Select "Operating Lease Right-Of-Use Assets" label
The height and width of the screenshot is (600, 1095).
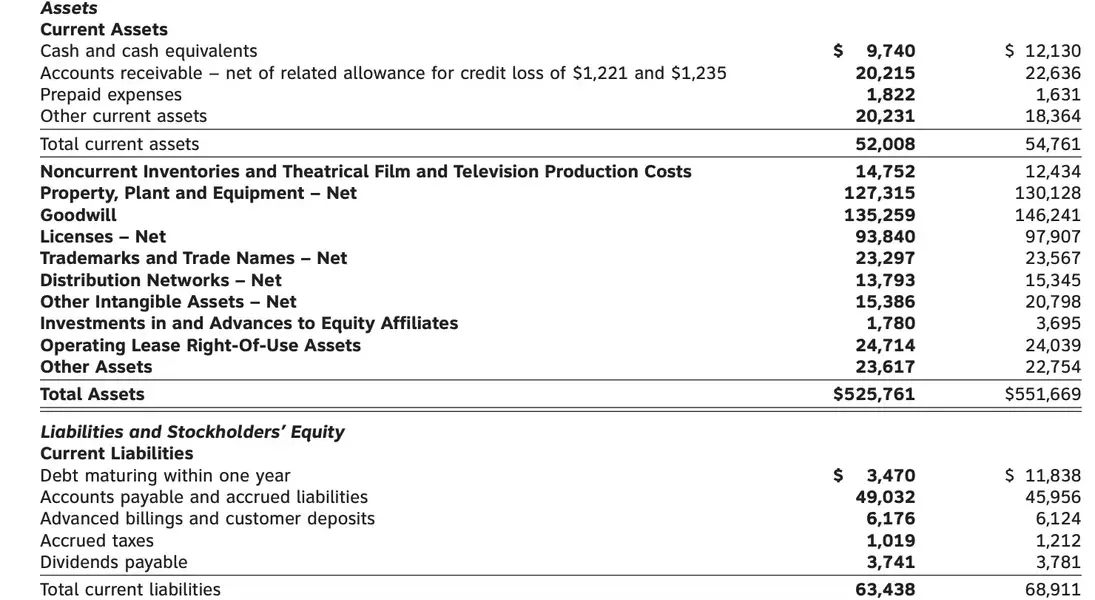[200, 345]
